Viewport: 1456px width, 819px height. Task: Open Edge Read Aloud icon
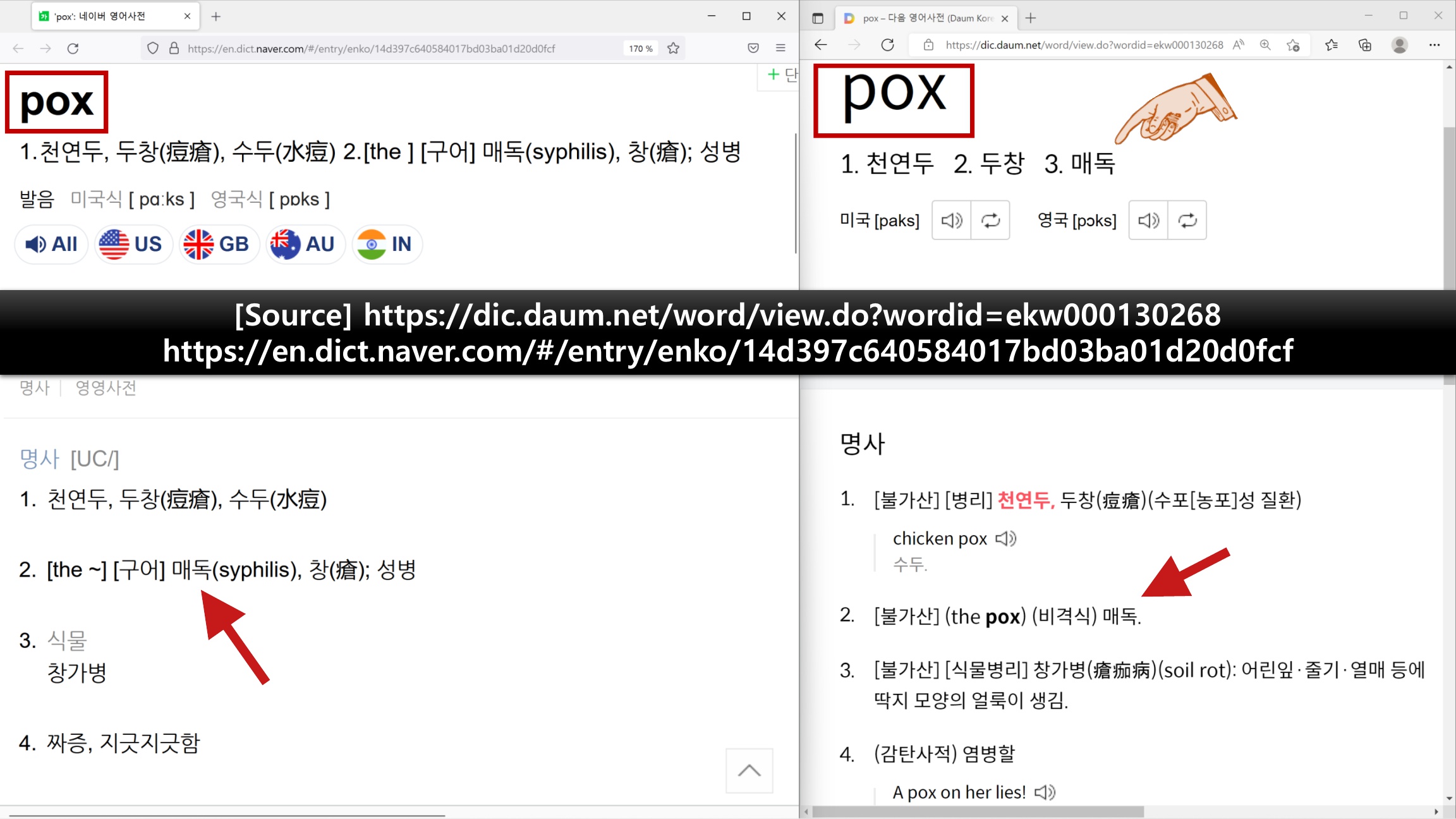pos(1239,45)
